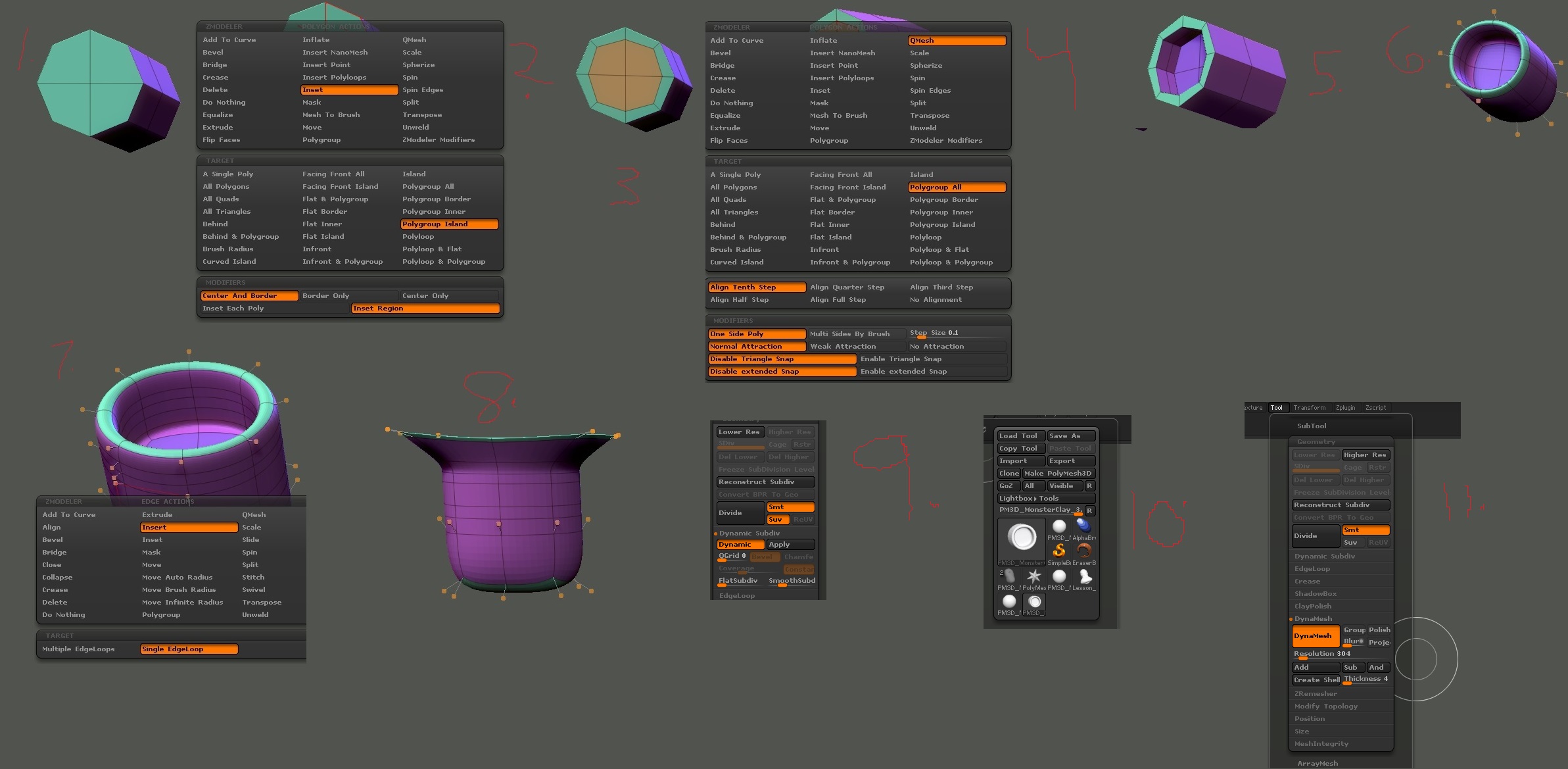The image size is (1568, 769).
Task: Select Polygroup Island in the Target list
Action: point(449,224)
